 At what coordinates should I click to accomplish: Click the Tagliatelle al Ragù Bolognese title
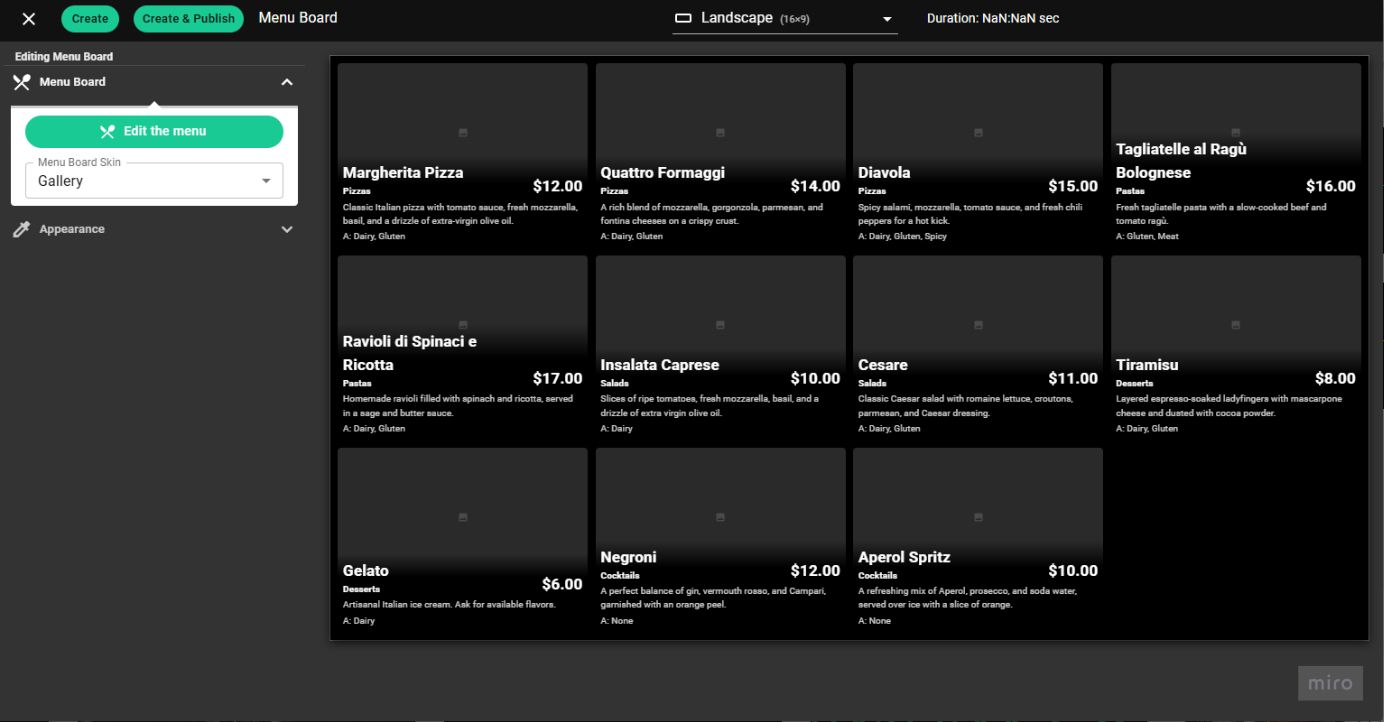pyautogui.click(x=1181, y=161)
